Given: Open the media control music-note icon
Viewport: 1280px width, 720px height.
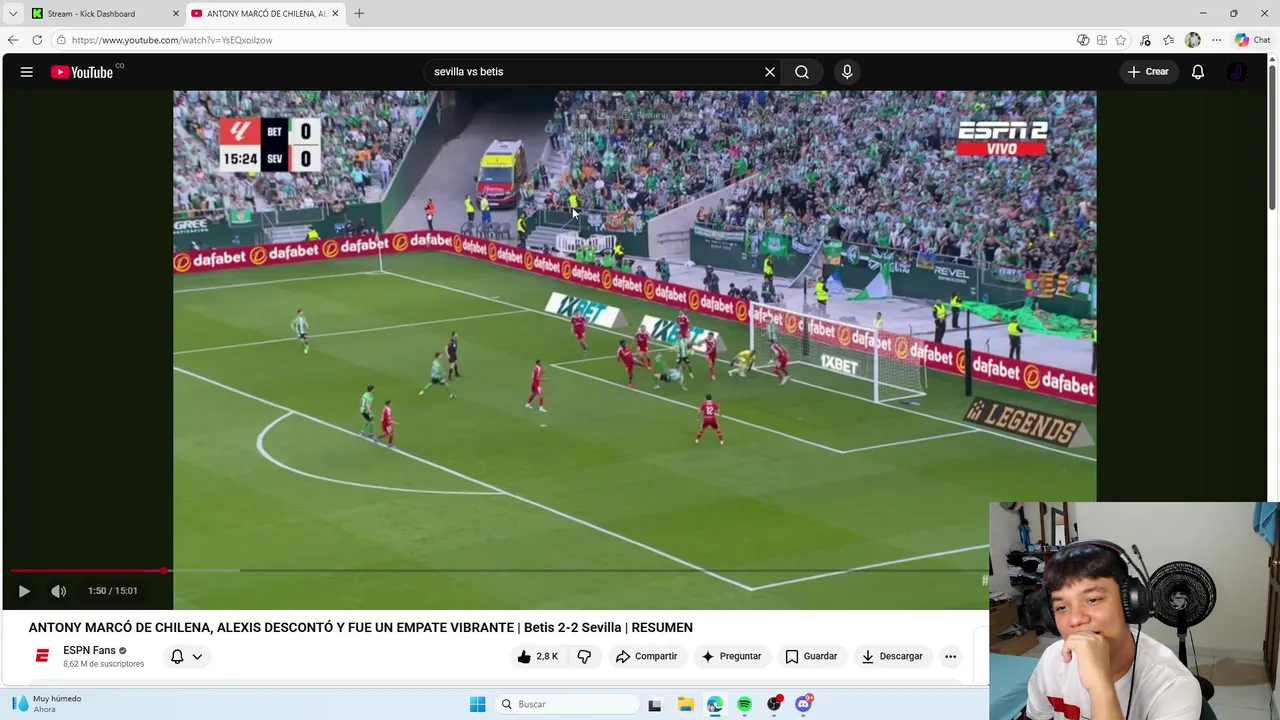Looking at the screenshot, I should point(1145,40).
